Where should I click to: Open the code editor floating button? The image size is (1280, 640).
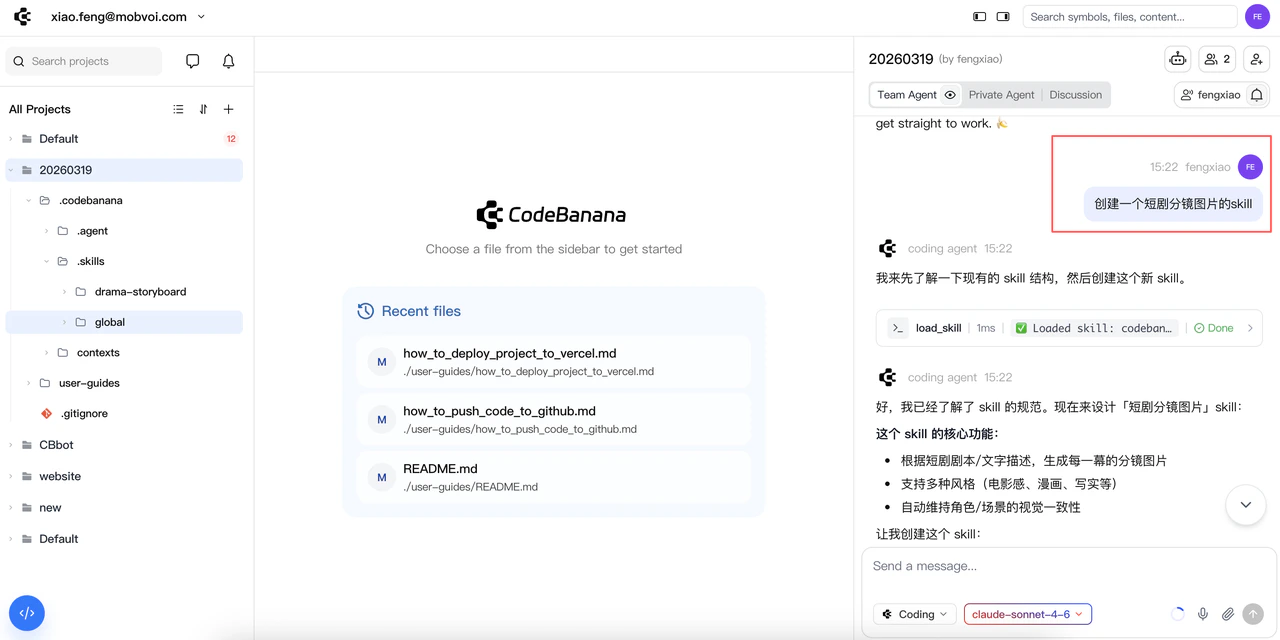click(x=27, y=613)
